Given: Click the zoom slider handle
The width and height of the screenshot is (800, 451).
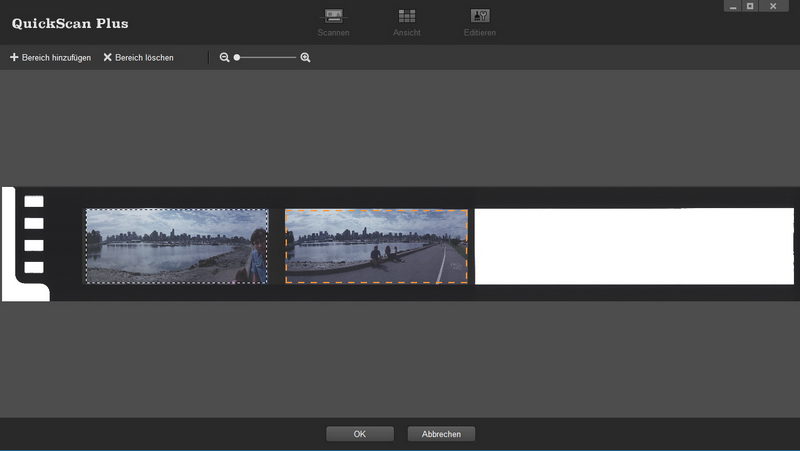Looking at the screenshot, I should point(237,58).
